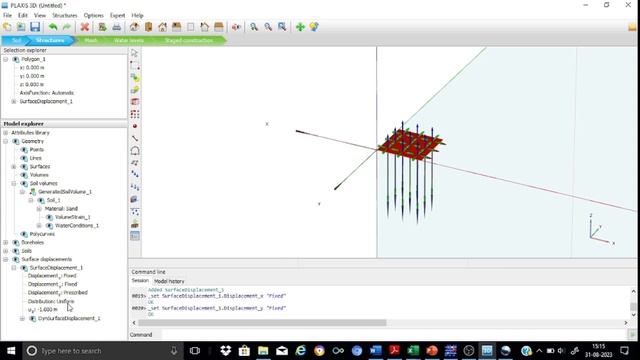Click the red dot create point tool

[135, 126]
